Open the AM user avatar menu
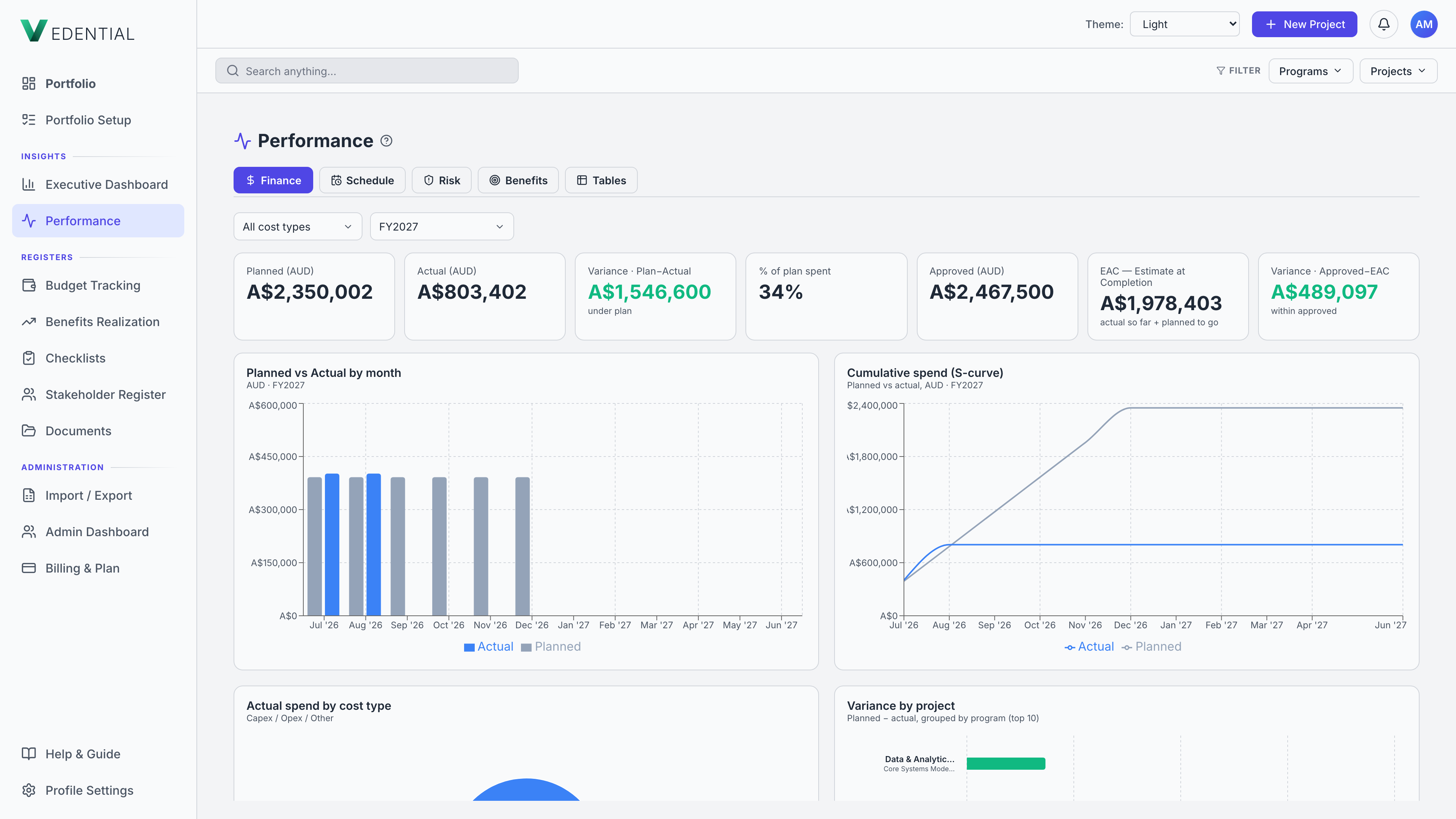1456x819 pixels. click(1424, 24)
